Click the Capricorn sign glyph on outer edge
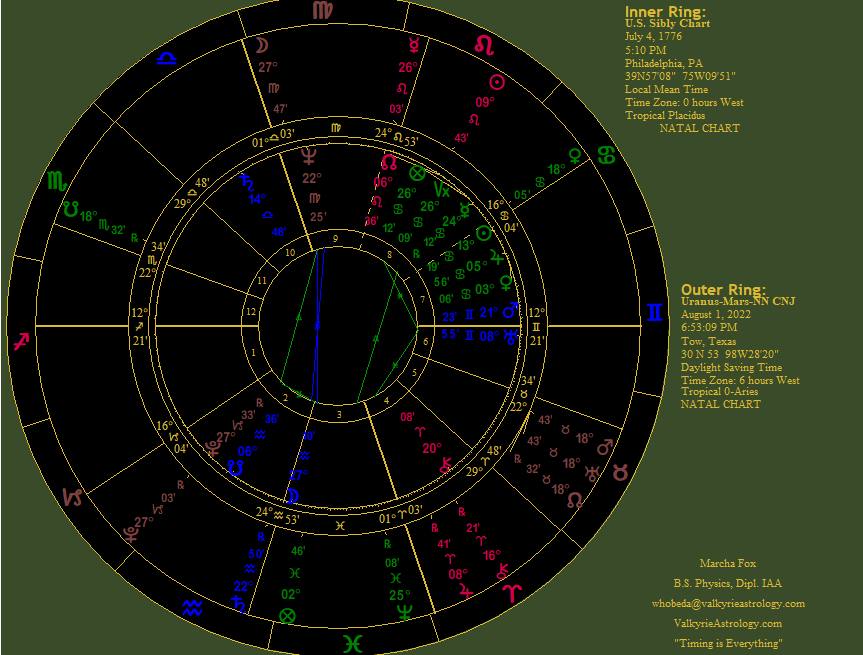863x655 pixels. 73,495
